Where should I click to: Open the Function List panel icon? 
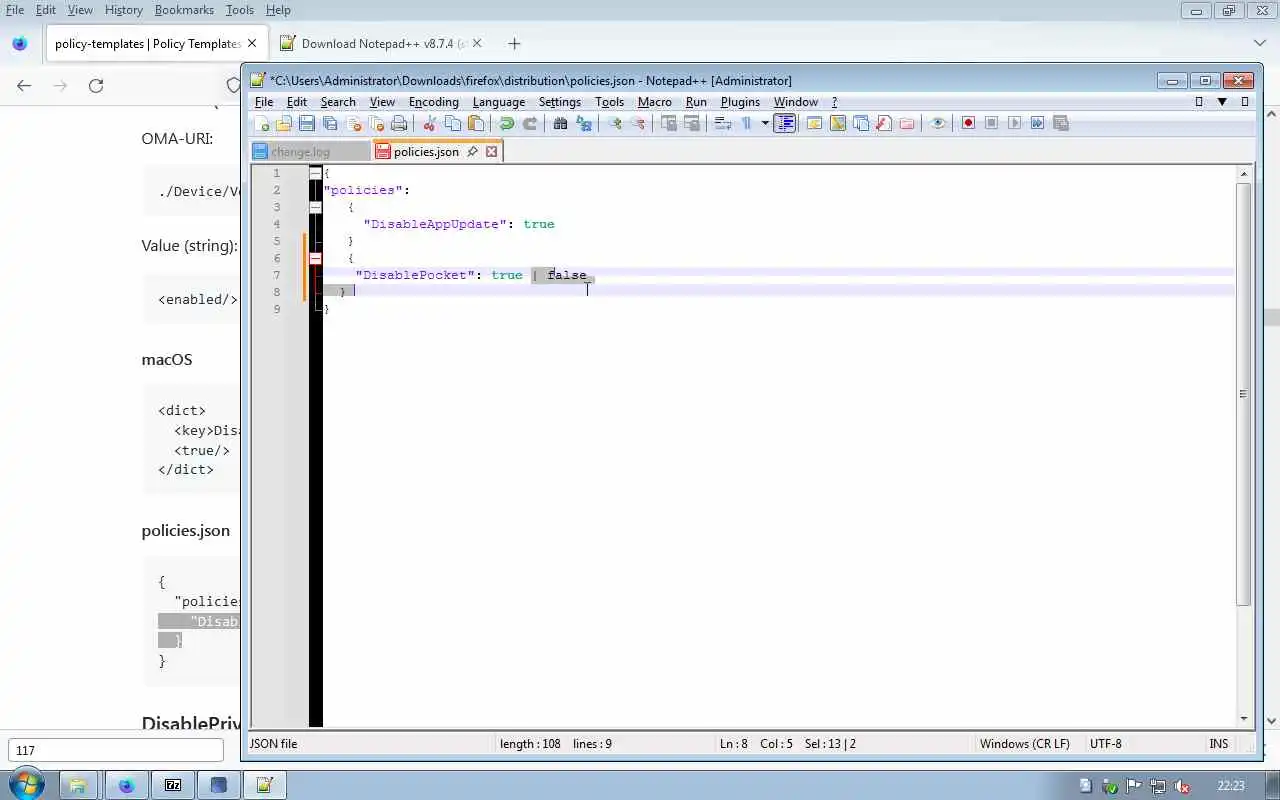884,123
